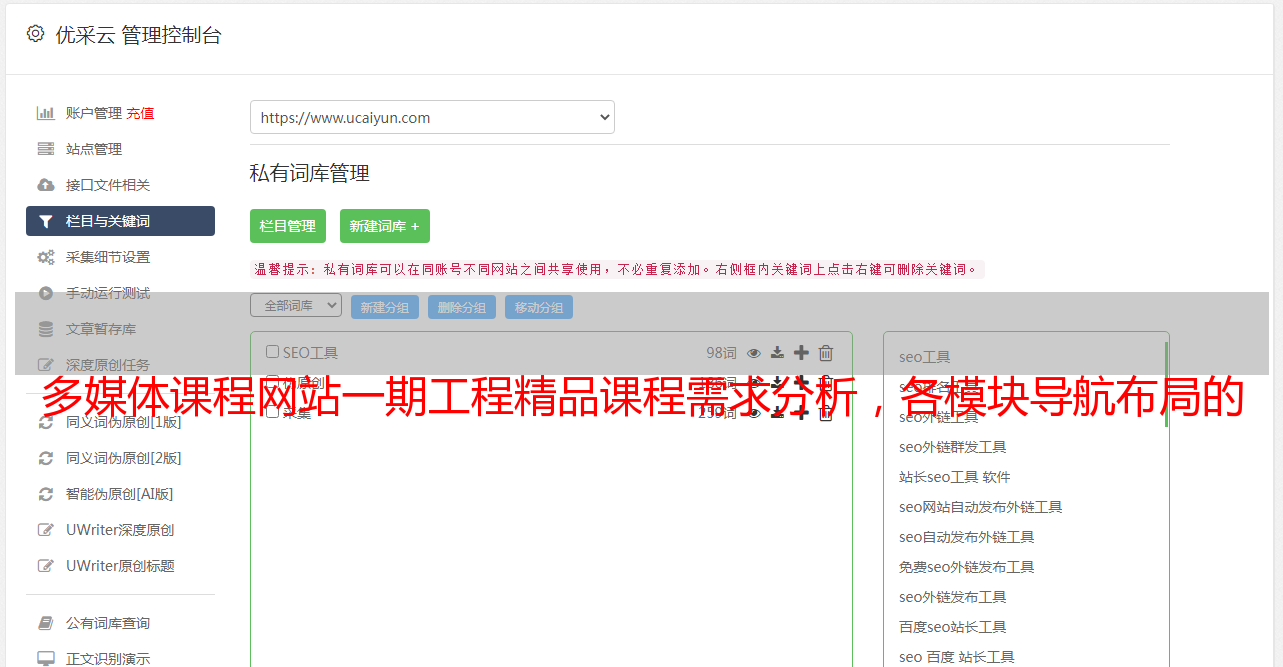
Task: Delete the 采集 library with the trash icon
Action: (x=826, y=413)
